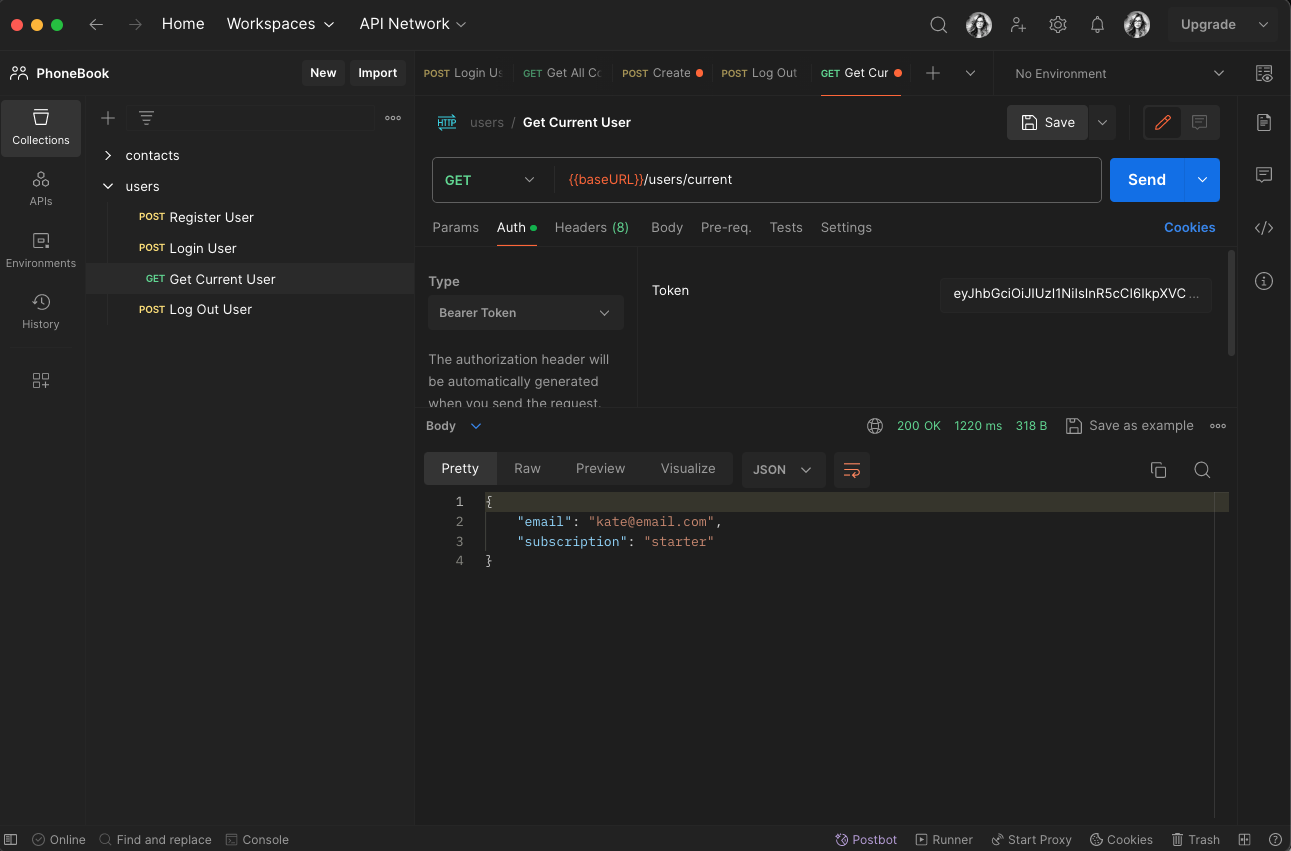Switch to the Tests tab
The height and width of the screenshot is (851, 1291).
(x=786, y=228)
